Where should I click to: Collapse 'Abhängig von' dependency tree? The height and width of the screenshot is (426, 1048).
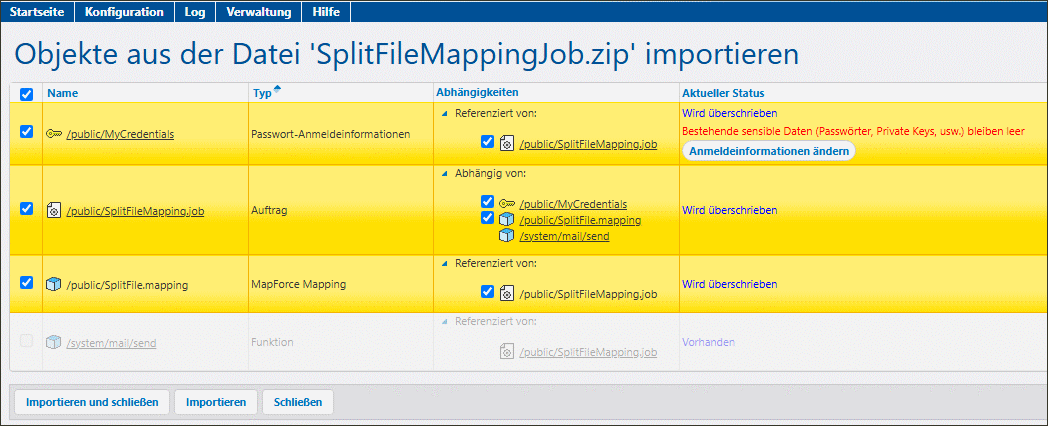tap(445, 173)
